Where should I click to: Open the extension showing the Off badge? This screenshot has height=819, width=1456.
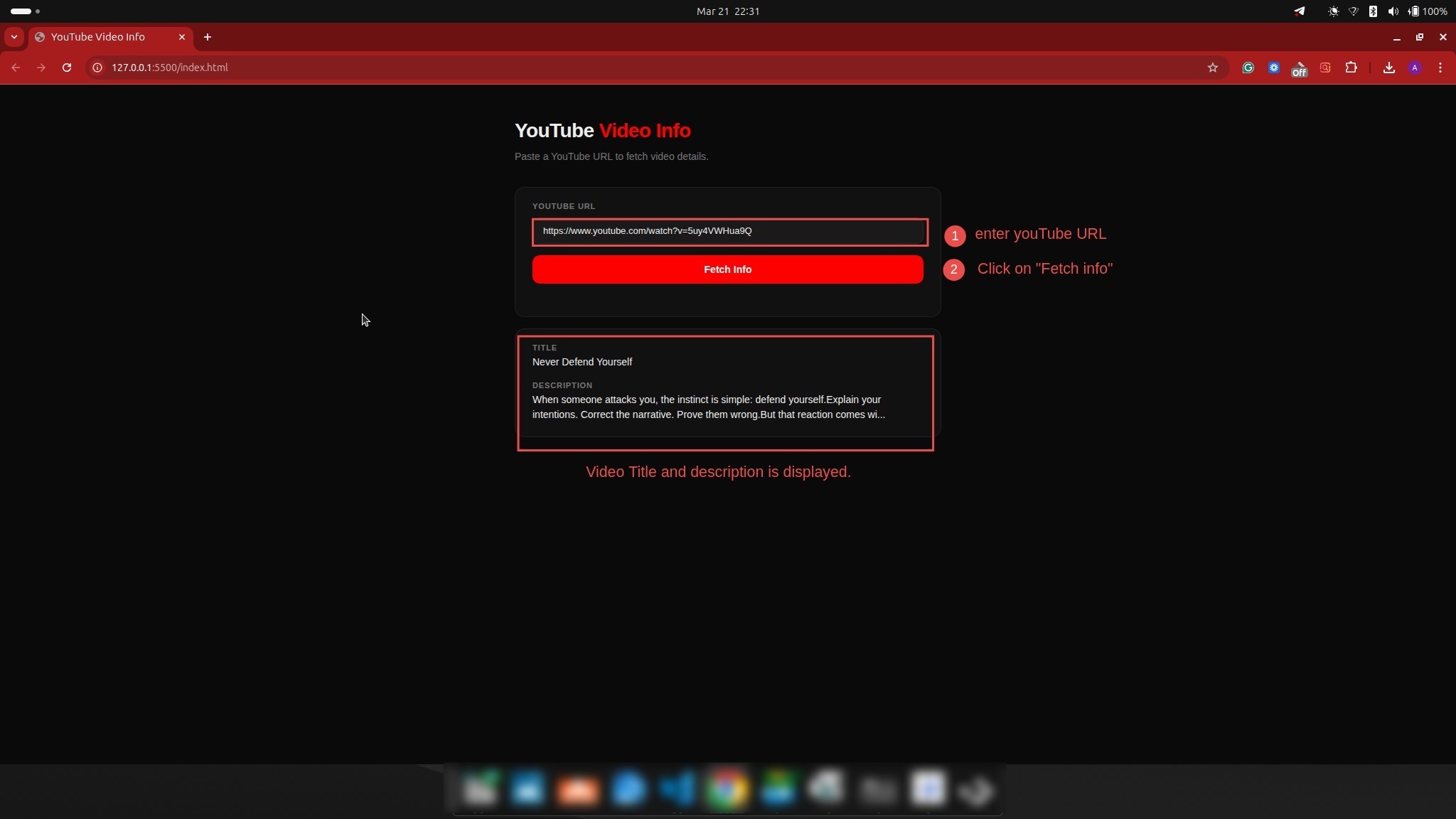pyautogui.click(x=1299, y=68)
